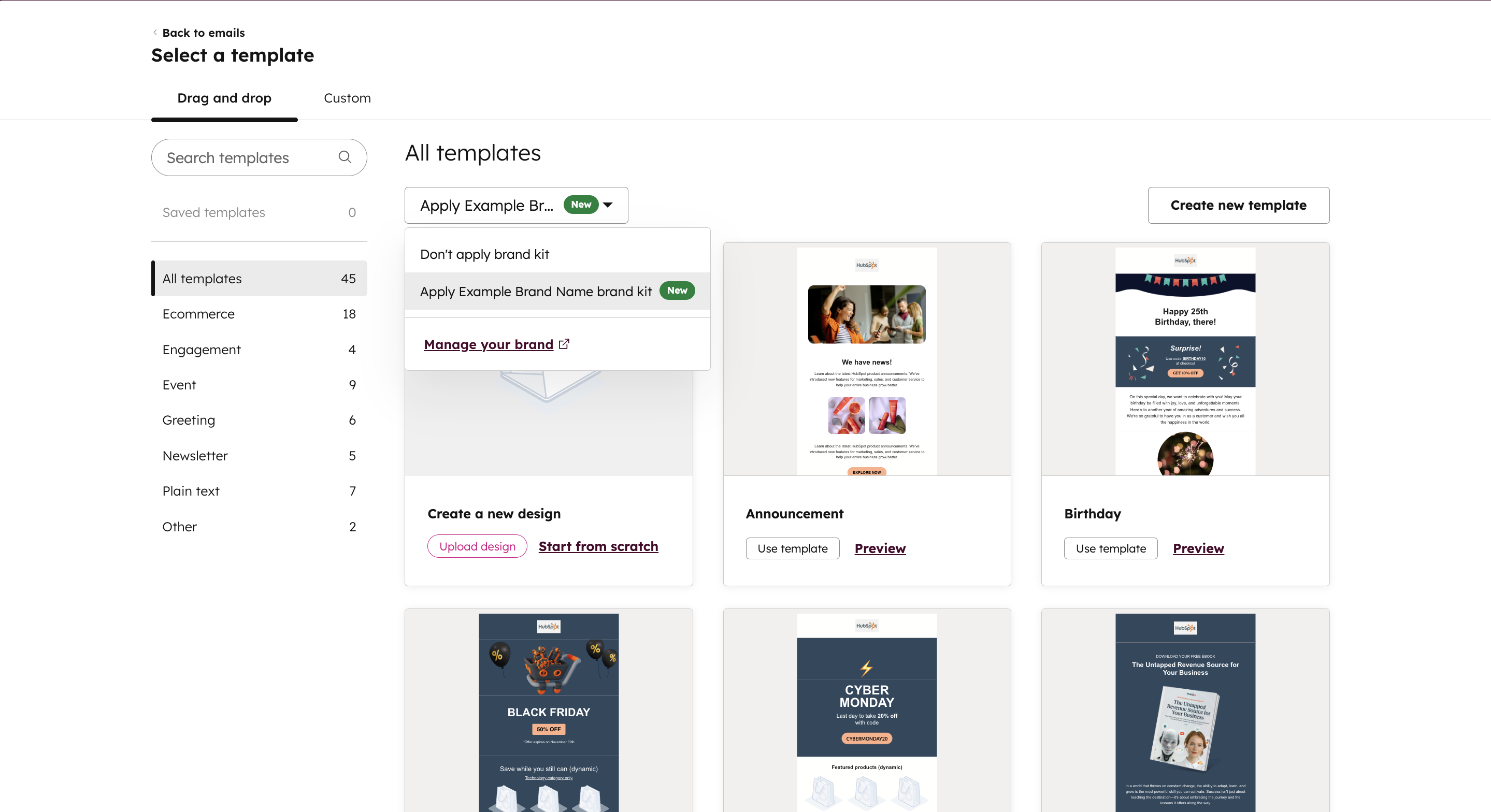Filter by Ecommerce category
The image size is (1491, 812).
pyautogui.click(x=198, y=314)
